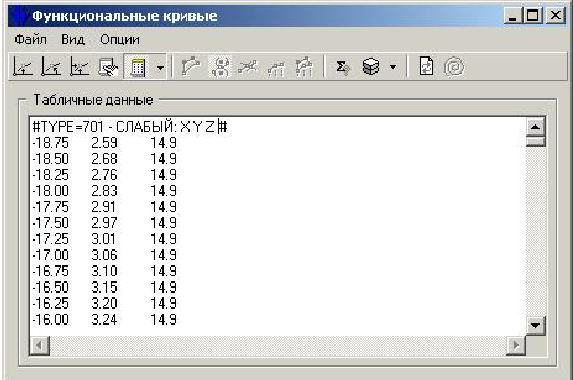Screen dimensions: 573x380
Task: Click the value 3.24 in the -16.00 row
Action: pos(104,320)
